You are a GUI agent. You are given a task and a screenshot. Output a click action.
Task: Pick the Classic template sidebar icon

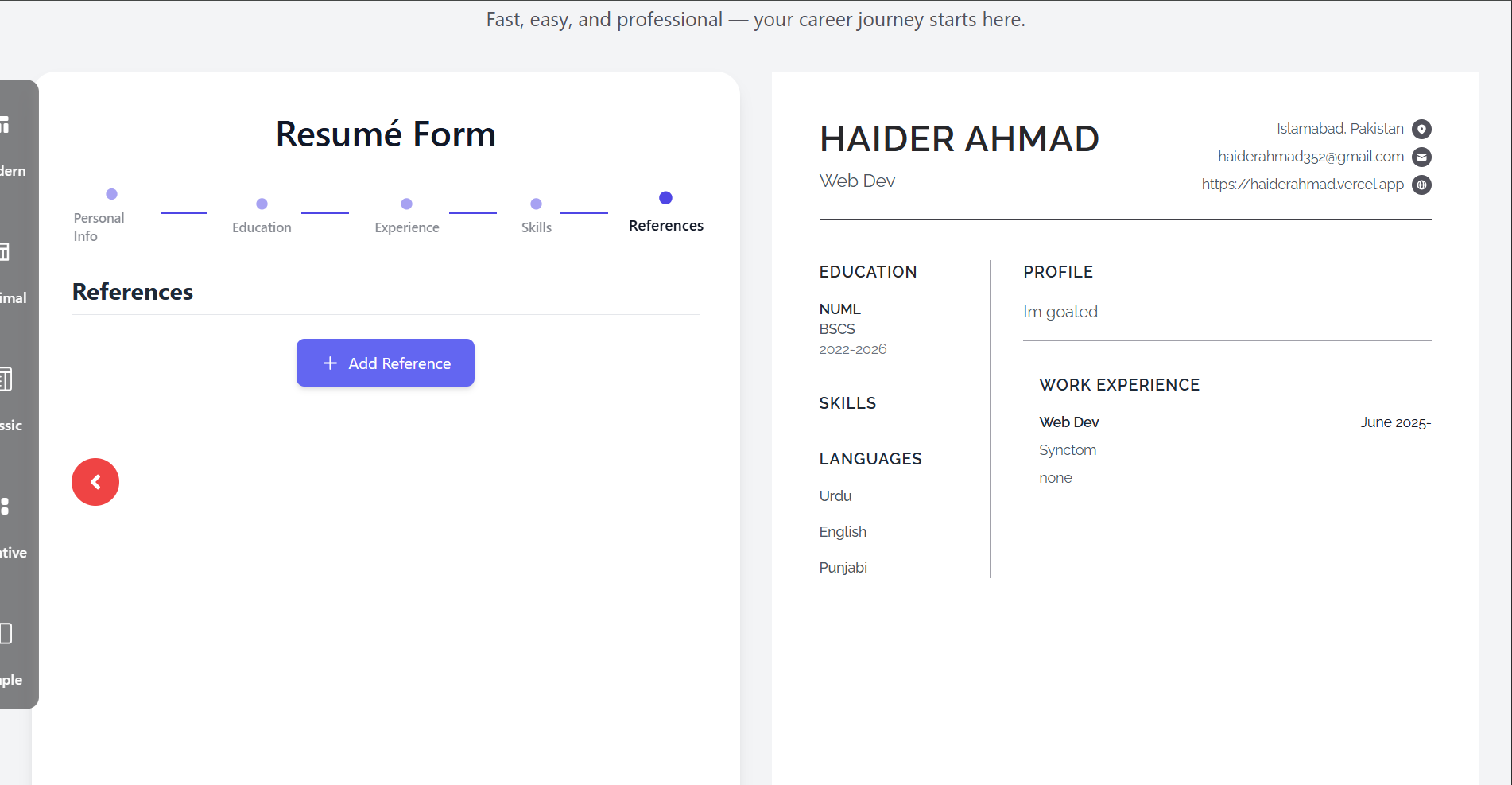tap(6, 380)
